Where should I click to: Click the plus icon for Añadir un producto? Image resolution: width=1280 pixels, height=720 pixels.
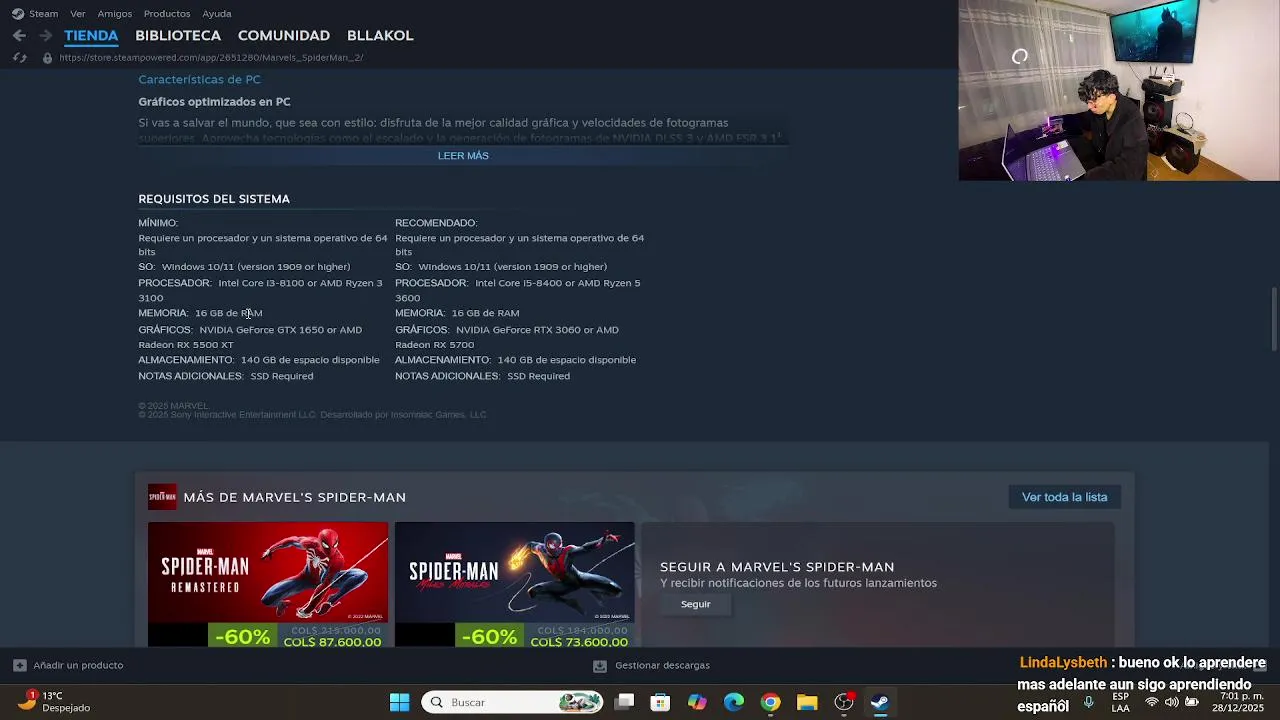tap(20, 665)
